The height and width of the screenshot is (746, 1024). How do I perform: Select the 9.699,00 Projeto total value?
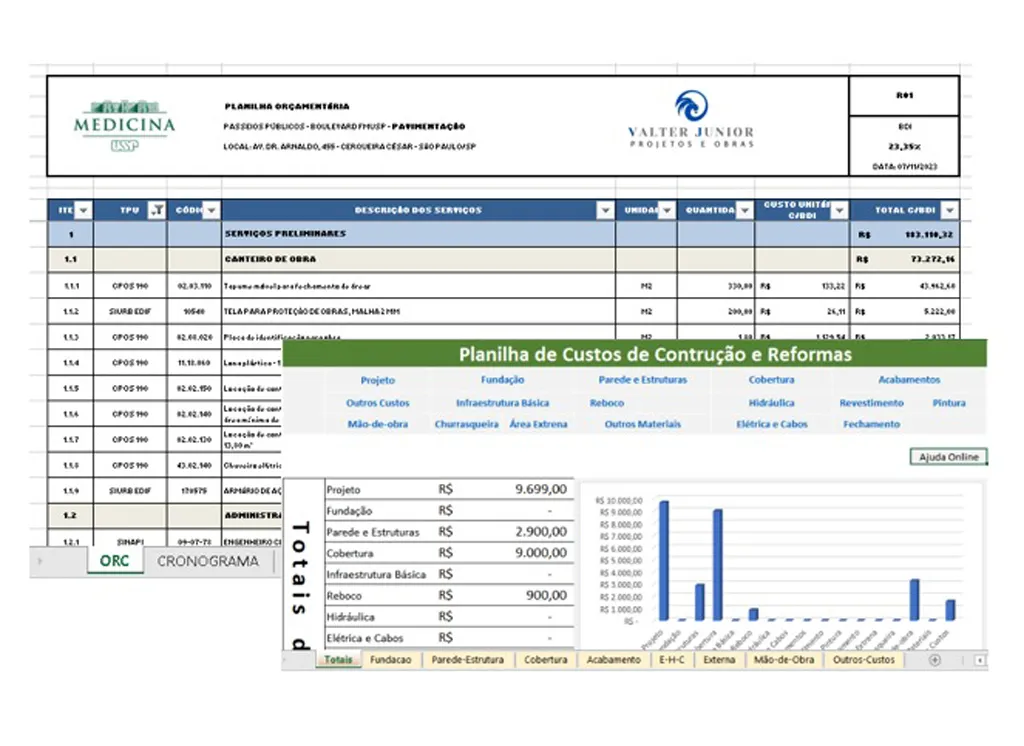541,489
